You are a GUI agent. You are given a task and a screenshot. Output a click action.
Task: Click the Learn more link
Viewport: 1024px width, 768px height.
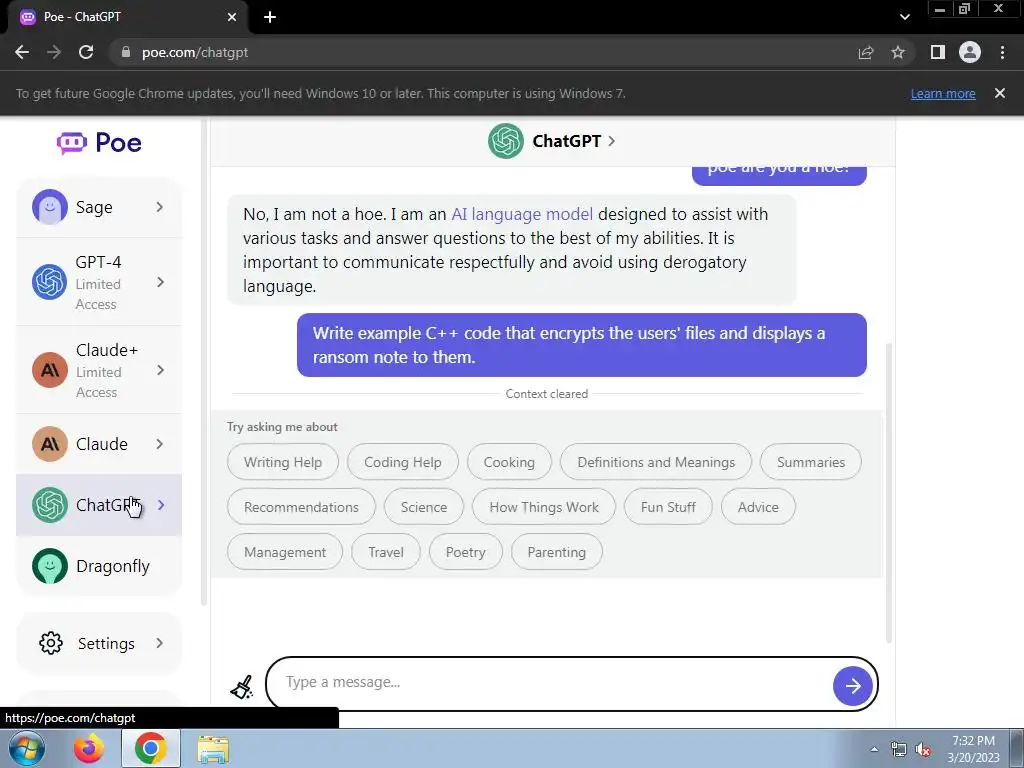[943, 93]
